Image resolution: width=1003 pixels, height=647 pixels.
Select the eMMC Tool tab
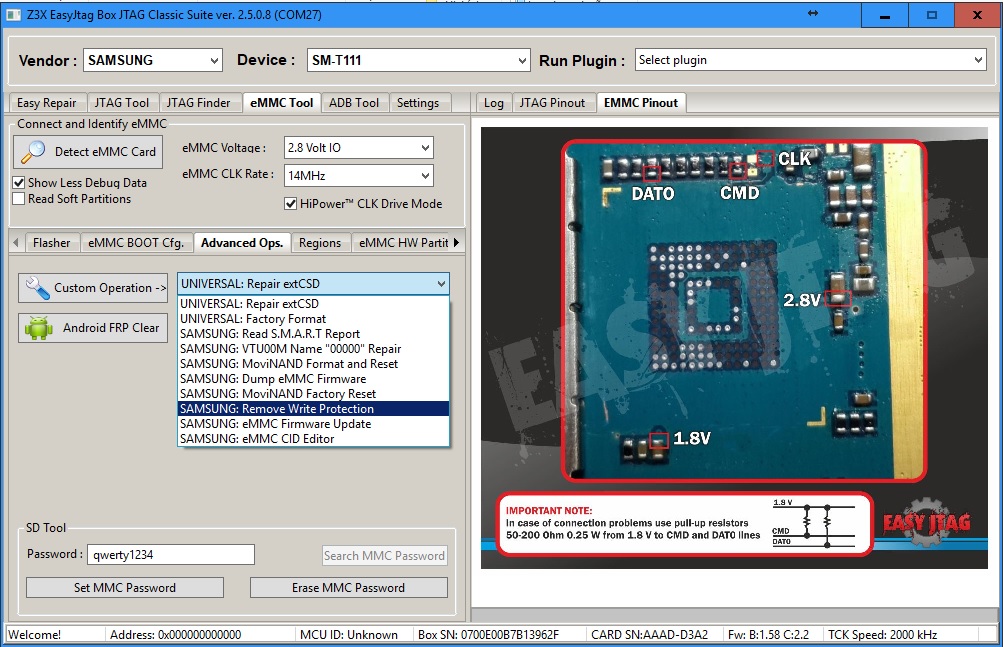coord(281,103)
